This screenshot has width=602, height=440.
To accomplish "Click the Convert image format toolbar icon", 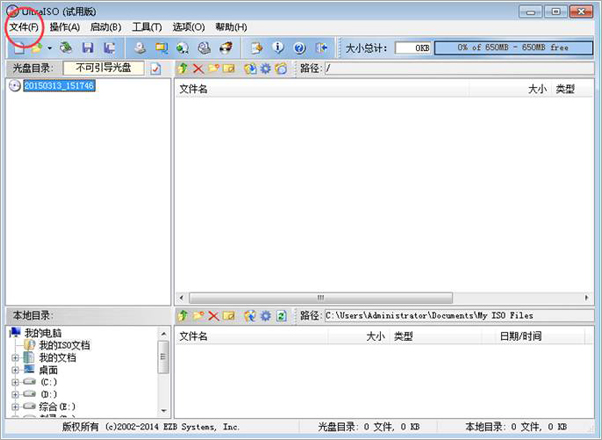I will (161, 48).
